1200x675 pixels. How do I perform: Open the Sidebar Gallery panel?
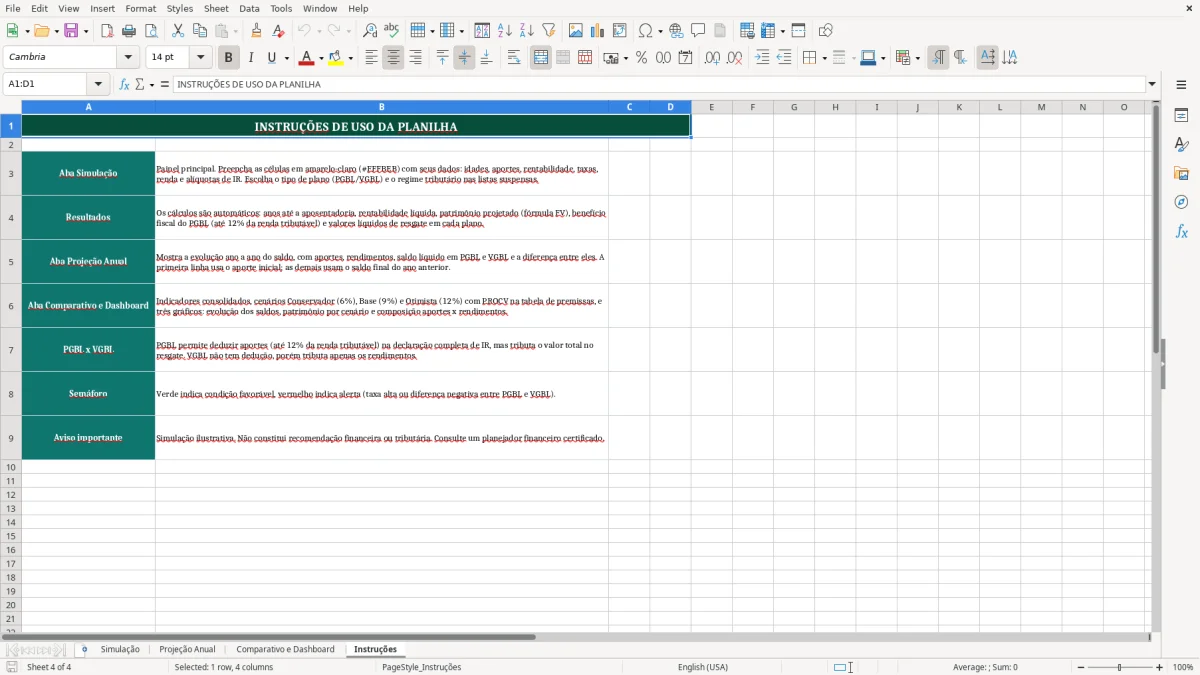tap(1181, 174)
